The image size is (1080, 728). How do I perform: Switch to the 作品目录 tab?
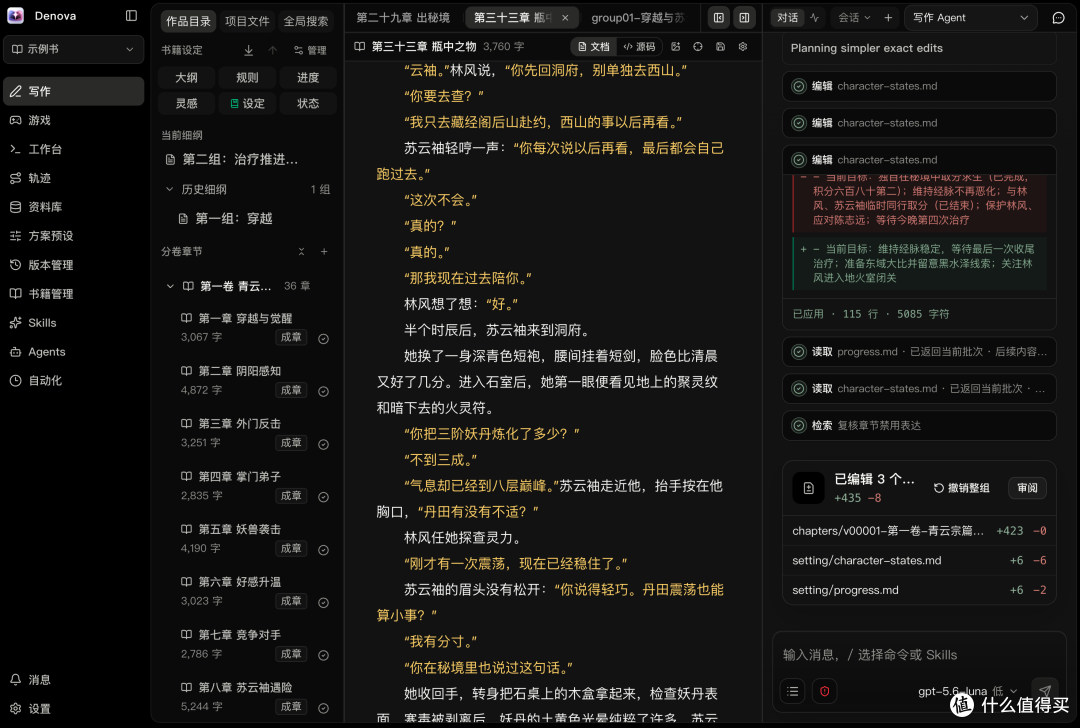pyautogui.click(x=188, y=21)
